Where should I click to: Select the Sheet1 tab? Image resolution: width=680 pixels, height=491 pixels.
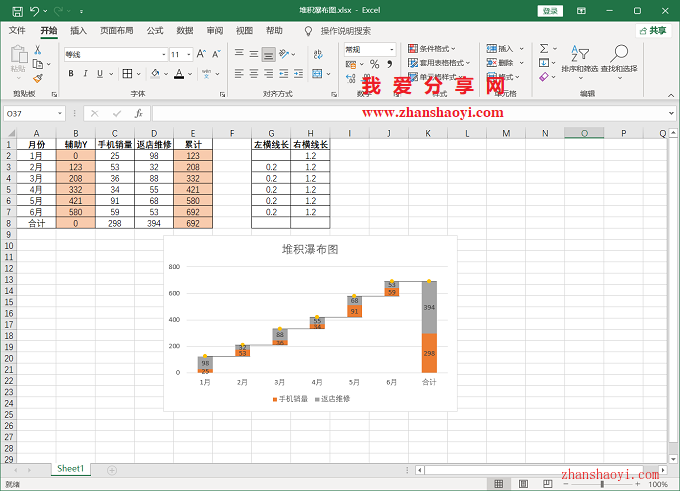pyautogui.click(x=70, y=469)
